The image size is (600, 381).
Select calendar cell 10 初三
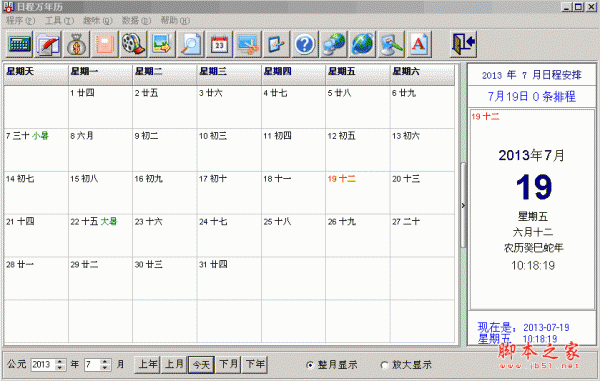229,150
